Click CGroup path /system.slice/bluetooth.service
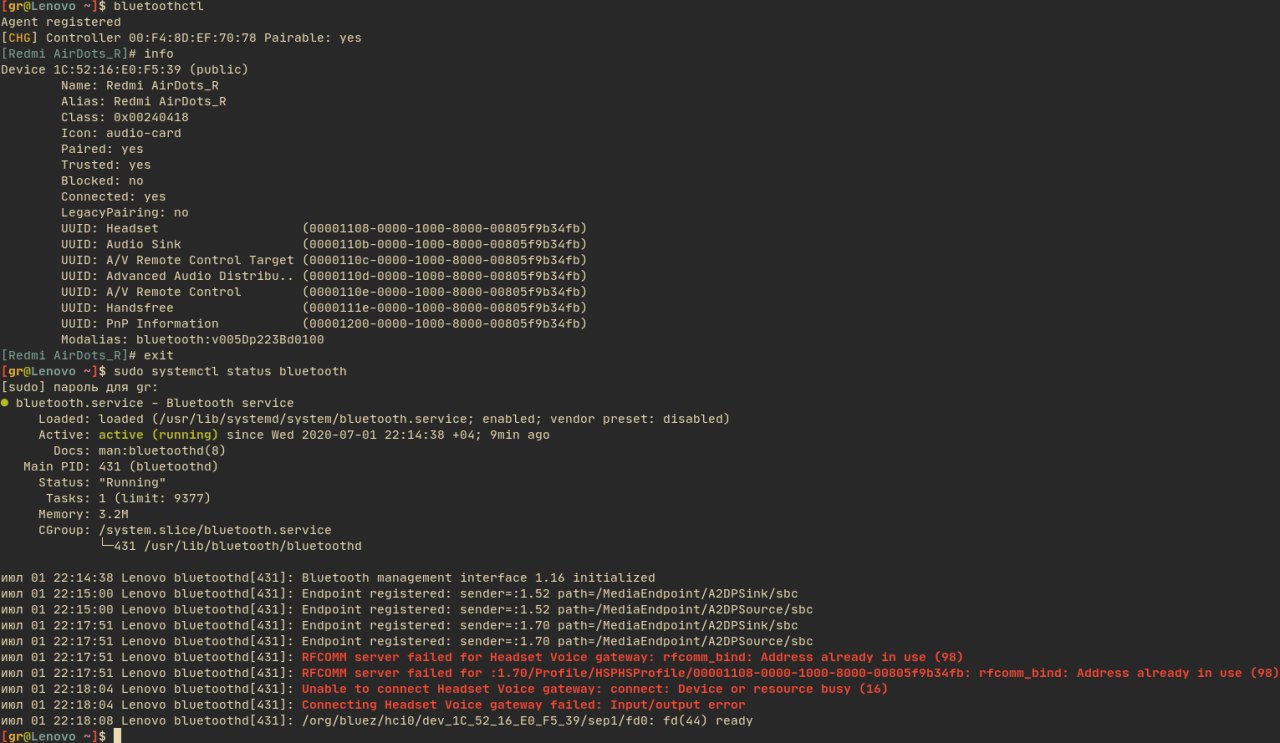Image resolution: width=1280 pixels, height=743 pixels. pyautogui.click(x=215, y=530)
